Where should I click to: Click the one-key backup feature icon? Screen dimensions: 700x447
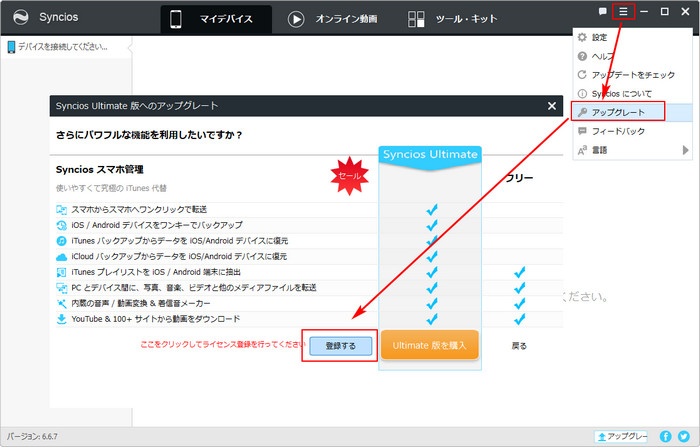pos(62,225)
